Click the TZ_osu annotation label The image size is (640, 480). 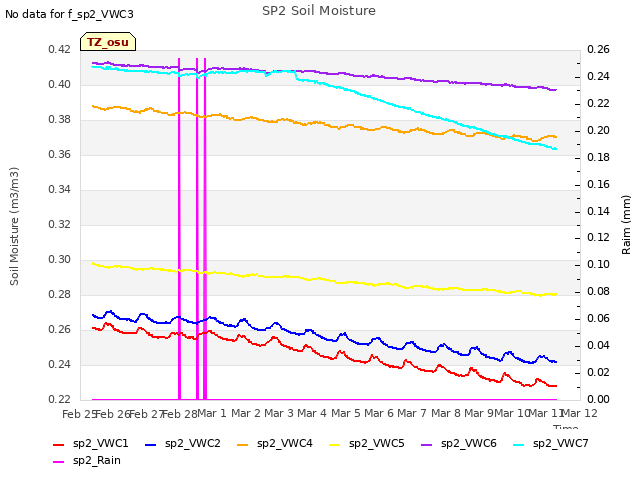click(x=108, y=42)
